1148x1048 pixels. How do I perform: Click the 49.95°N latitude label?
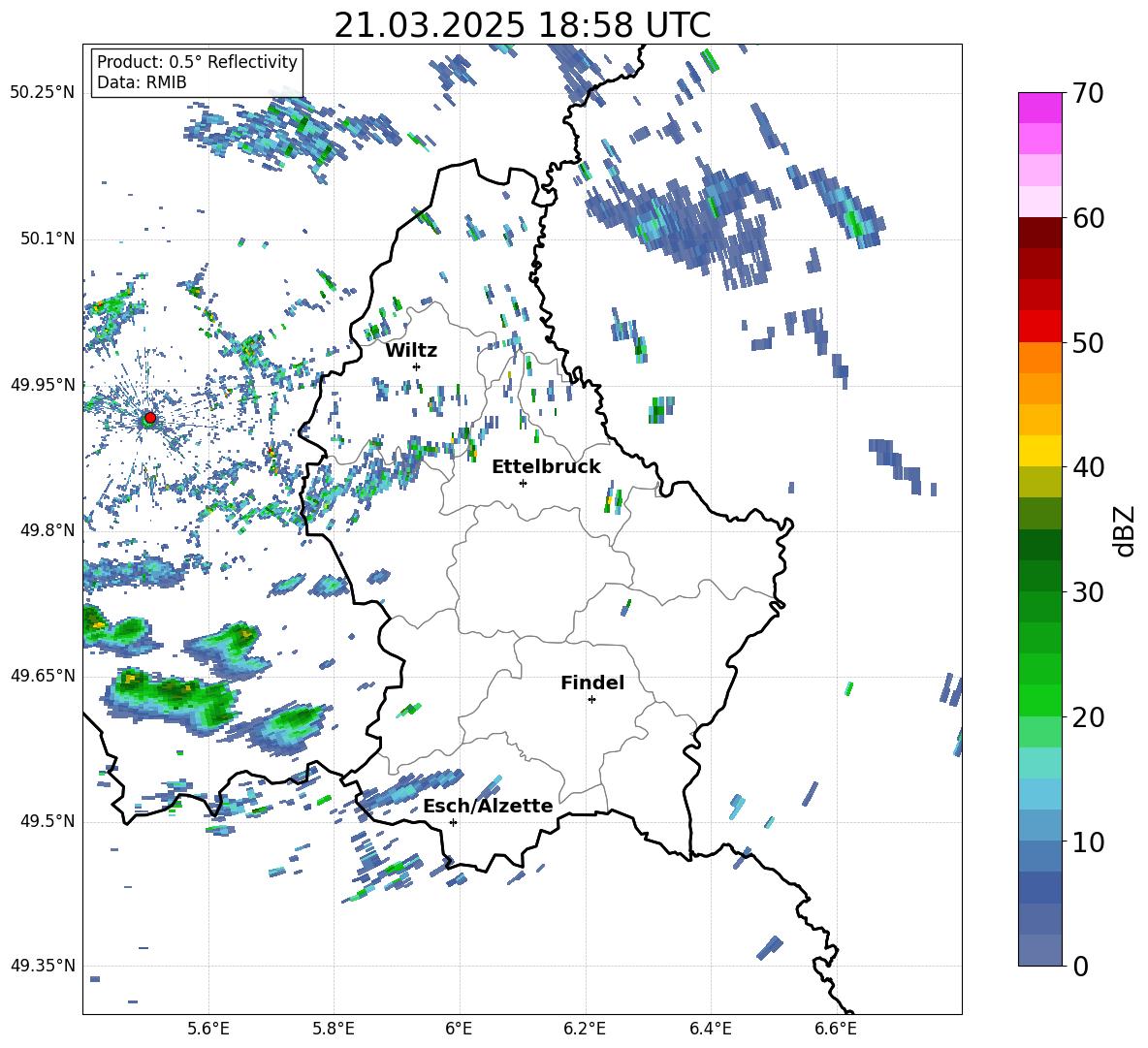coord(42,384)
